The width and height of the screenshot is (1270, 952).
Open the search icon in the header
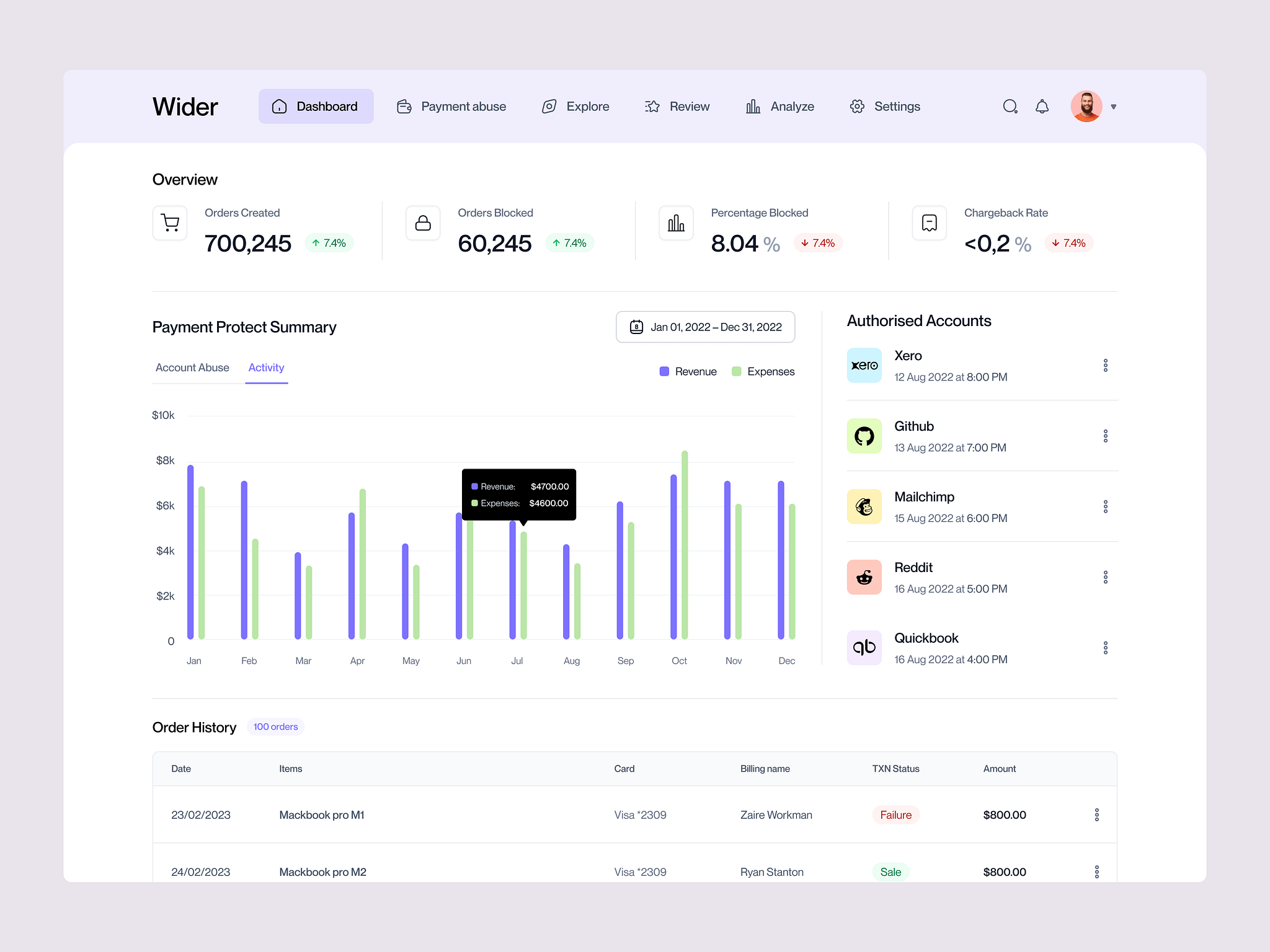pyautogui.click(x=1010, y=106)
